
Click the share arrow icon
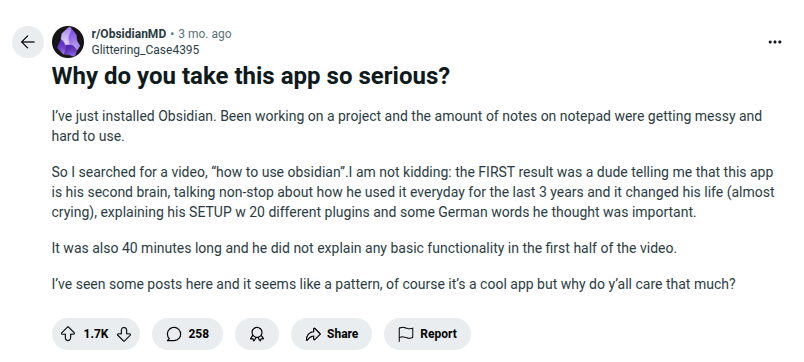point(313,334)
